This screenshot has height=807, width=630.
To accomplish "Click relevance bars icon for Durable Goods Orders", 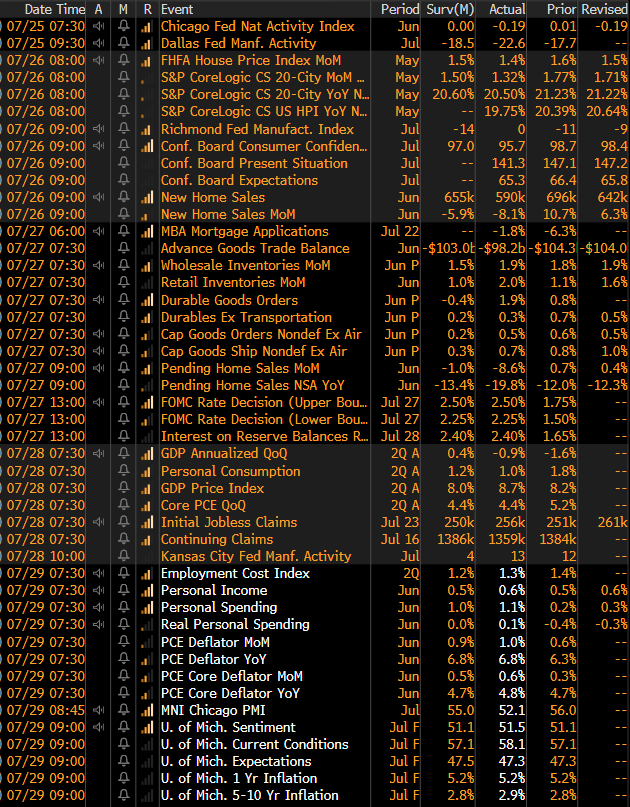I will (x=146, y=300).
